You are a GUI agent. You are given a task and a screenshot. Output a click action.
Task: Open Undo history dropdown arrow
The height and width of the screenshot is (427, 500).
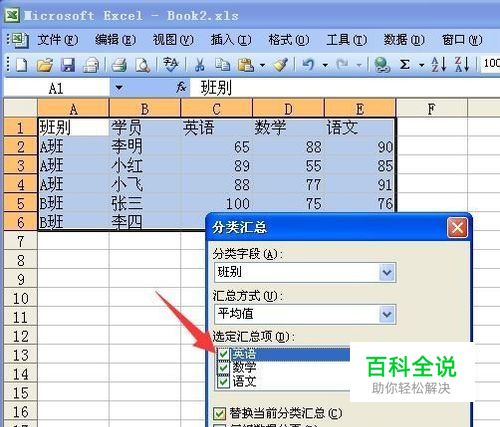325,65
